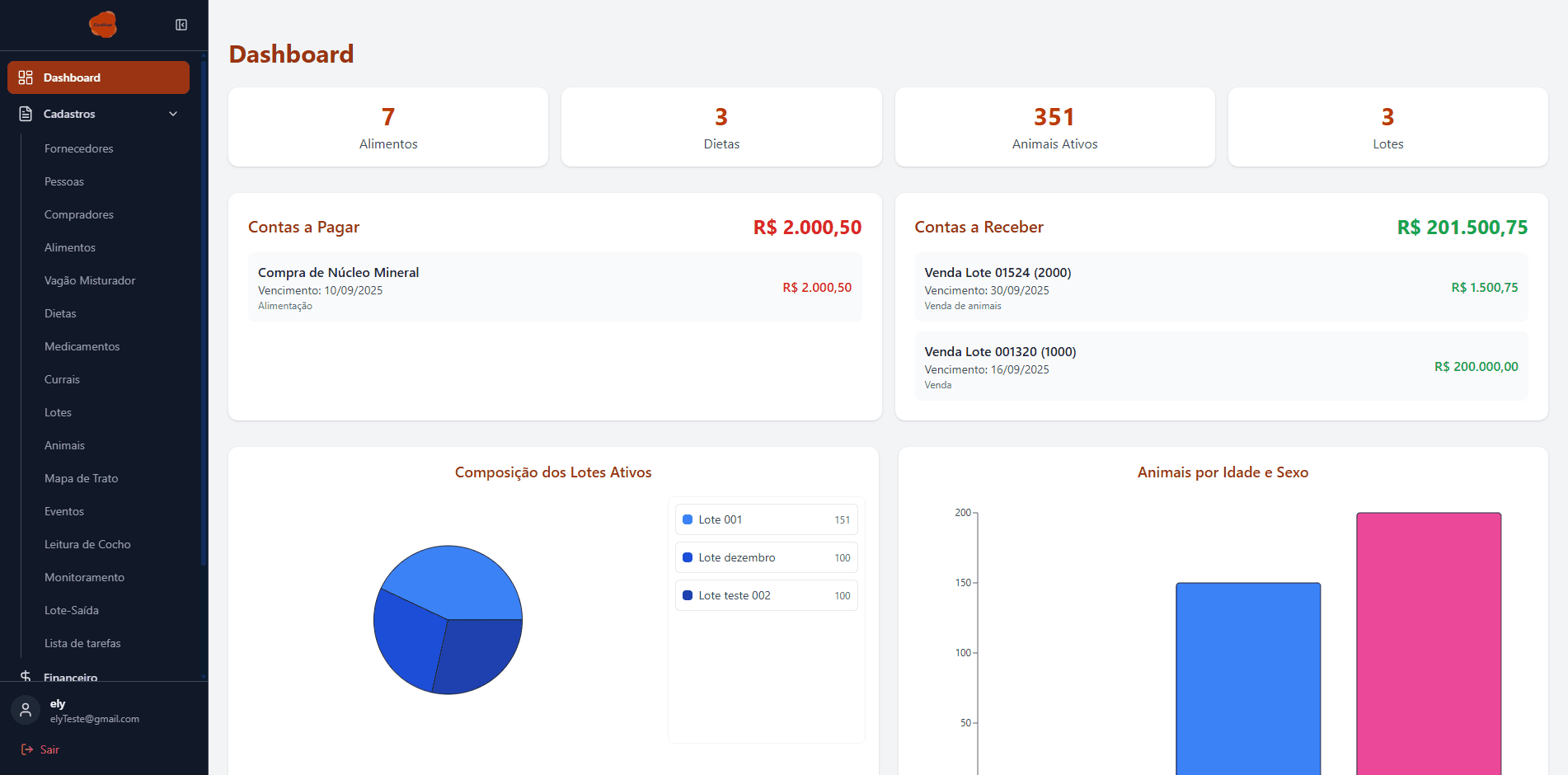Toggle Lote teste 002 visibility in legend
Viewport: 1568px width, 775px height.
[x=766, y=595]
